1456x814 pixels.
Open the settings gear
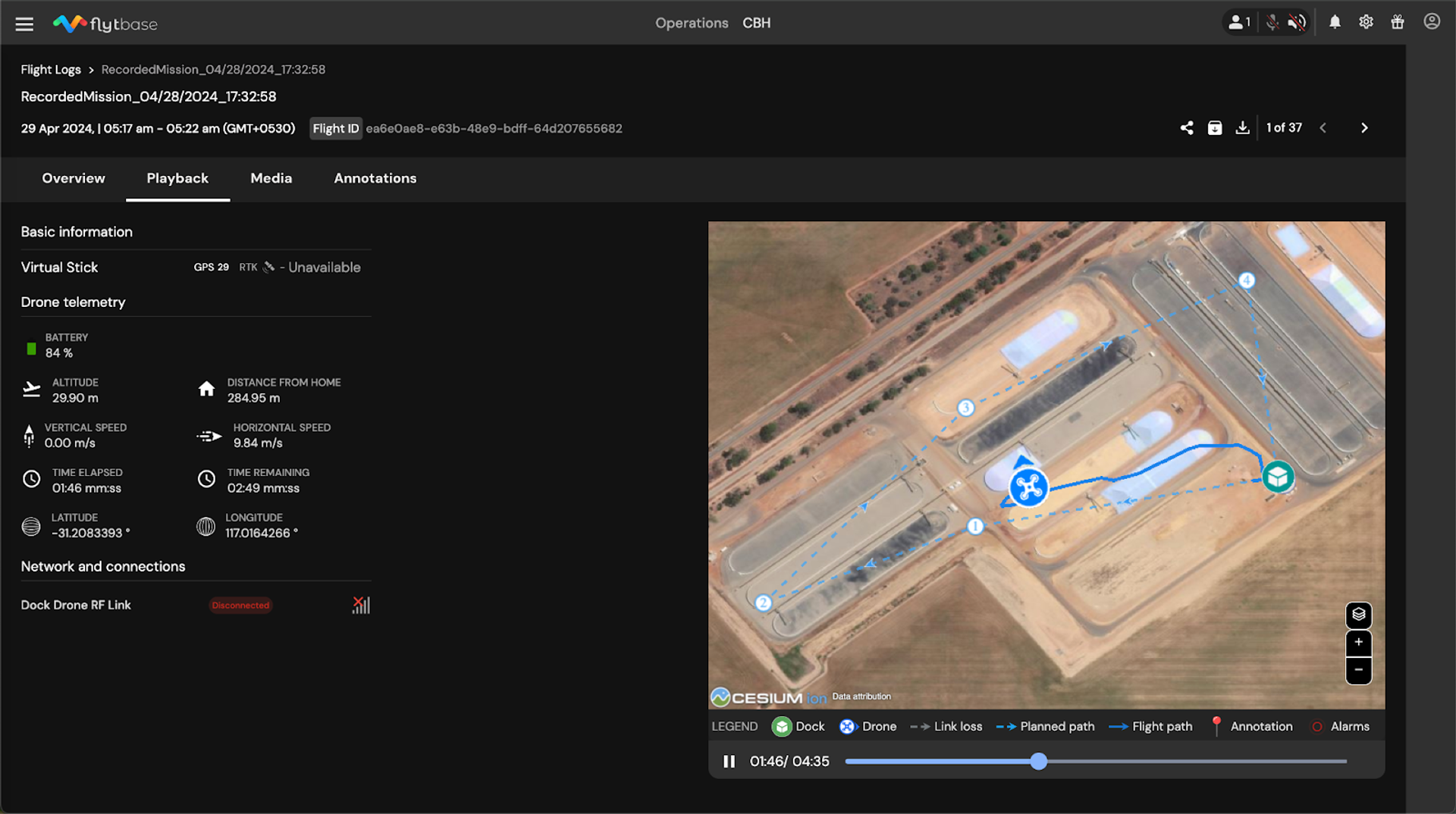[1366, 22]
